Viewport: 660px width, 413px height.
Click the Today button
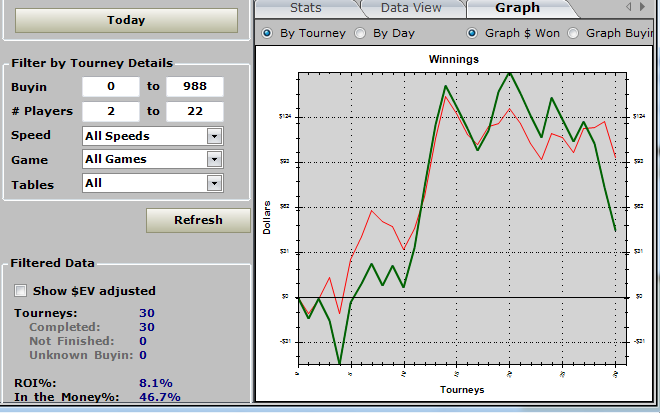(x=126, y=20)
